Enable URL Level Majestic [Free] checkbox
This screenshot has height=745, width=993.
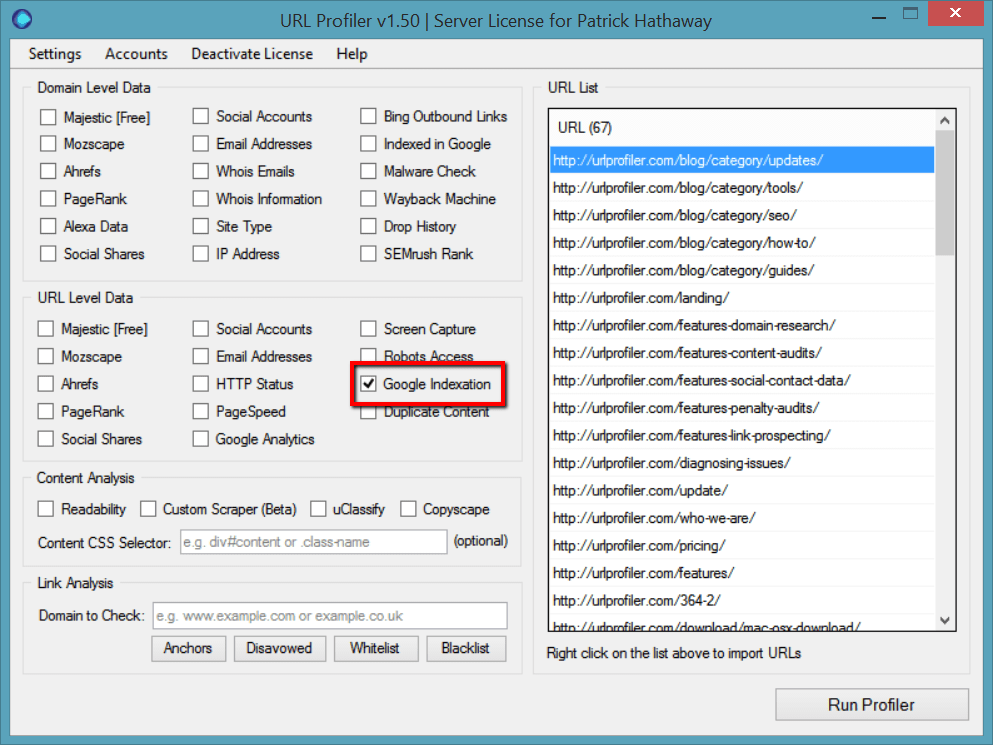(x=46, y=329)
